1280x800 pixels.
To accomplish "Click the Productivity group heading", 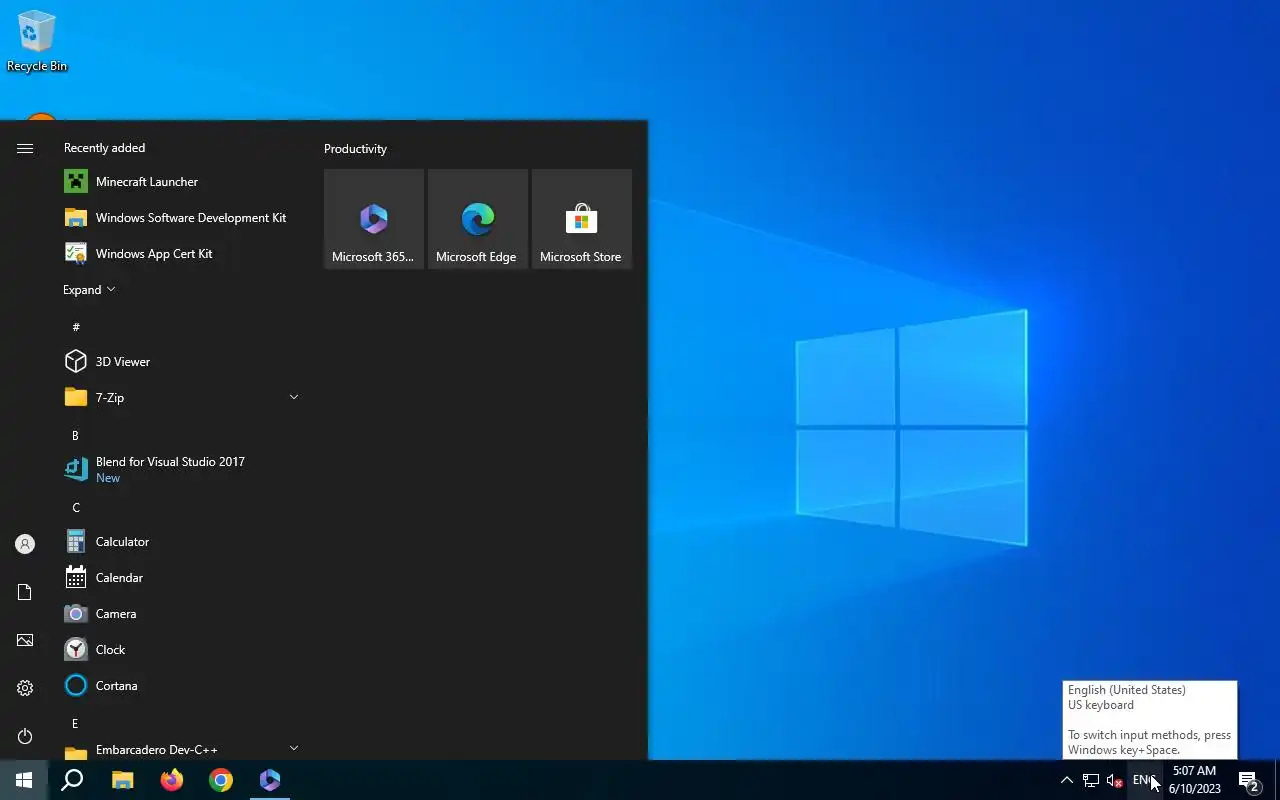I will pos(355,148).
